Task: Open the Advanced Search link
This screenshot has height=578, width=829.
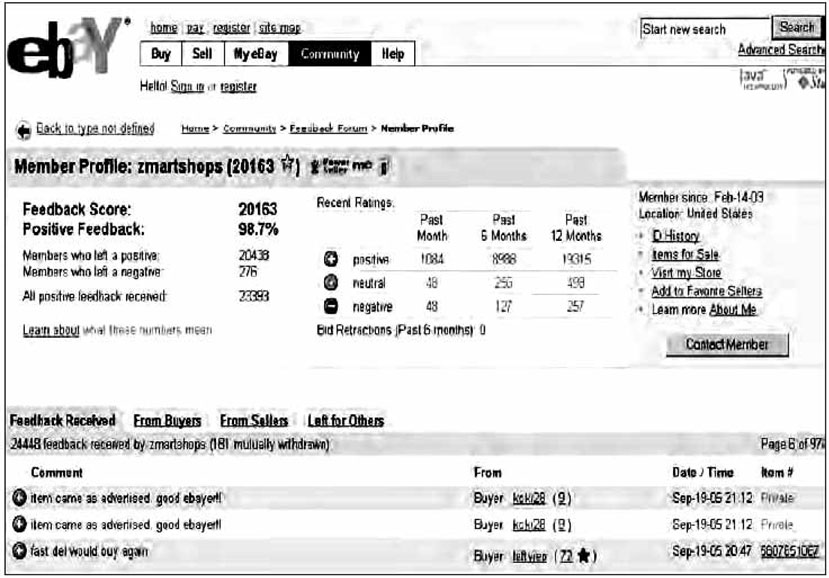Action: [781, 49]
